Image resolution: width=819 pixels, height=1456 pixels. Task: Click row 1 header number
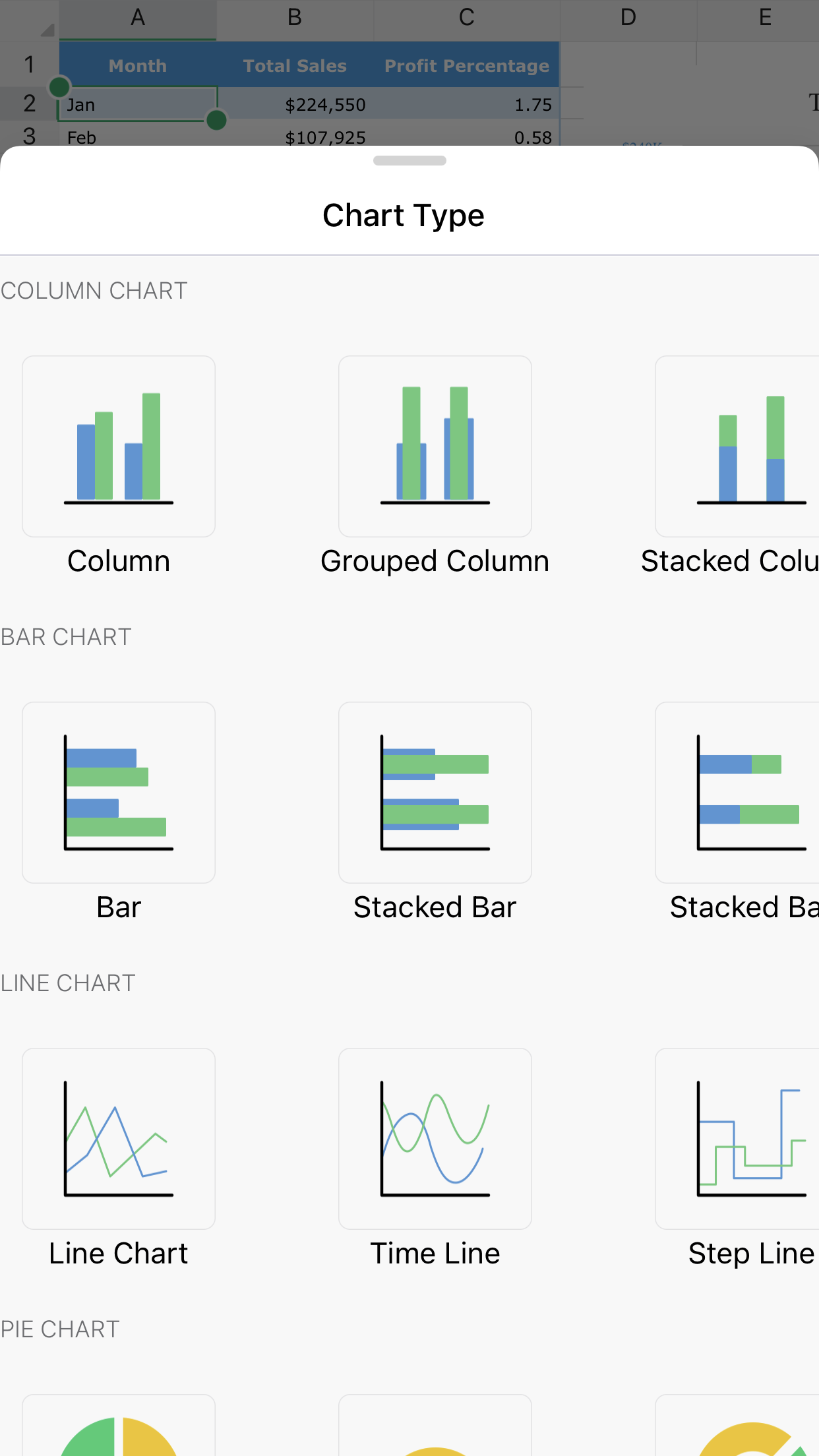[x=29, y=65]
